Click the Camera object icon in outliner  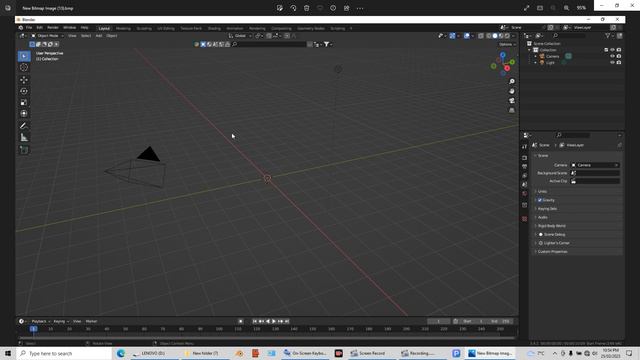point(542,56)
